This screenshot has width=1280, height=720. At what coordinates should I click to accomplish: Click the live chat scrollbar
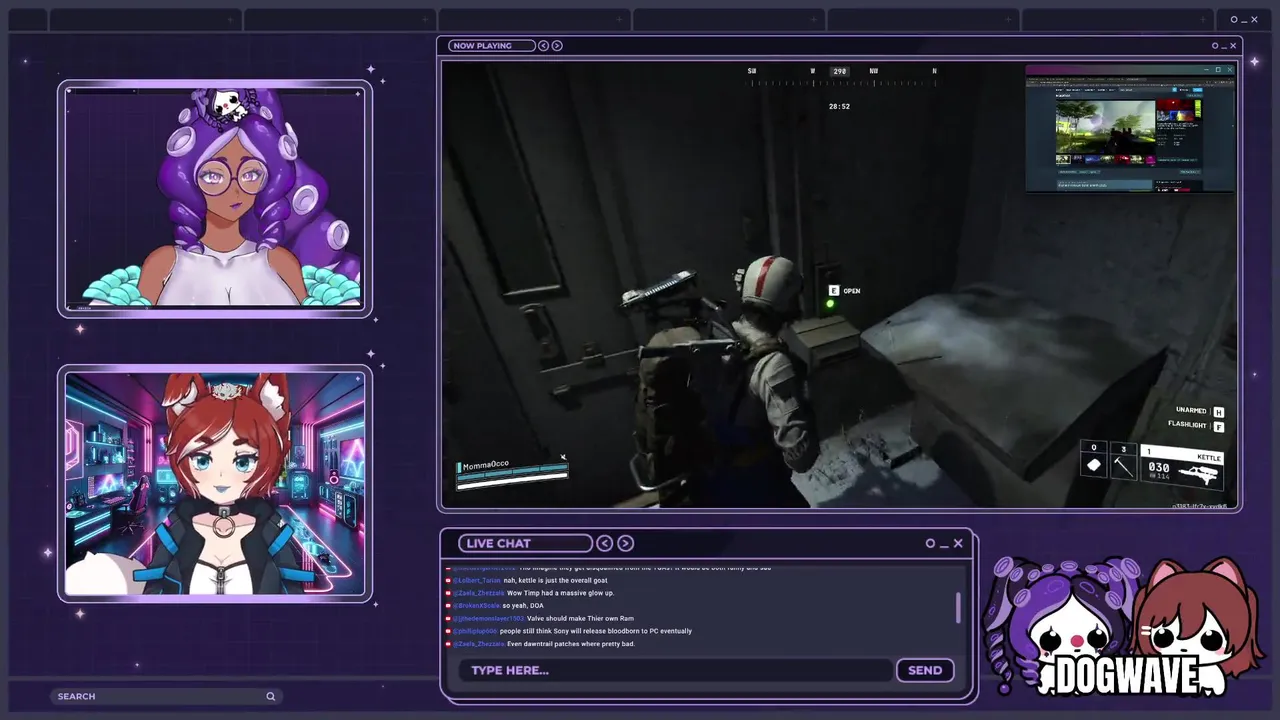click(x=958, y=607)
